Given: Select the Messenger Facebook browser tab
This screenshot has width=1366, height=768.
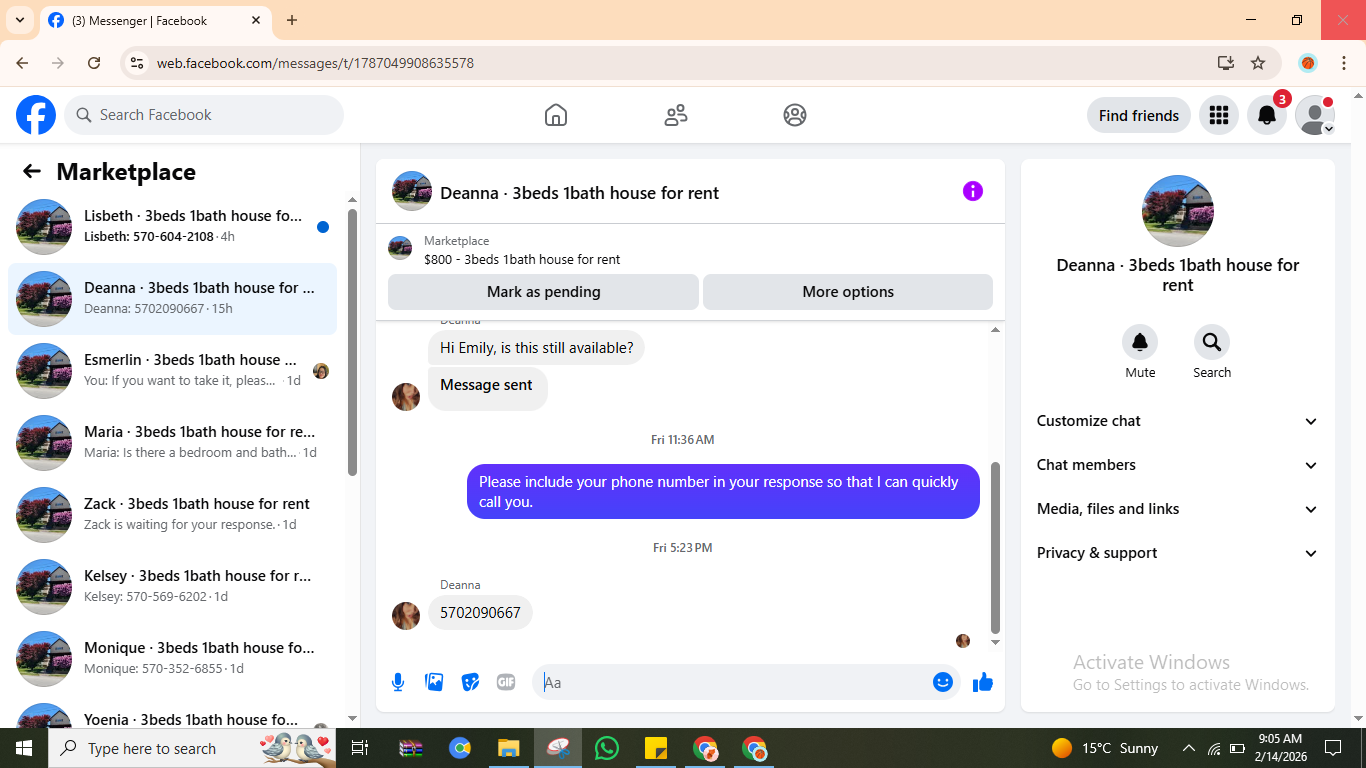Looking at the screenshot, I should (155, 20).
